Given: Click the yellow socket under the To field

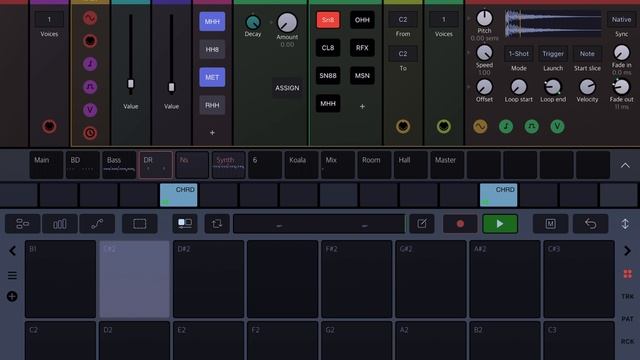Looking at the screenshot, I should pos(403,126).
